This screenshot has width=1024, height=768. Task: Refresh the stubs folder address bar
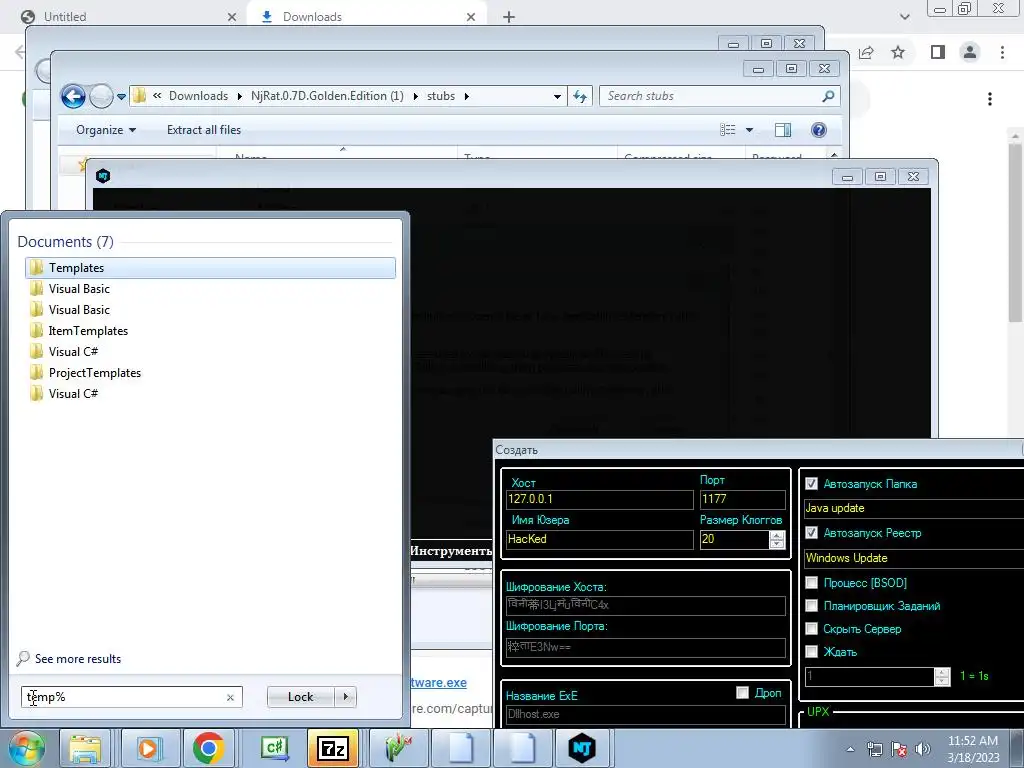580,96
